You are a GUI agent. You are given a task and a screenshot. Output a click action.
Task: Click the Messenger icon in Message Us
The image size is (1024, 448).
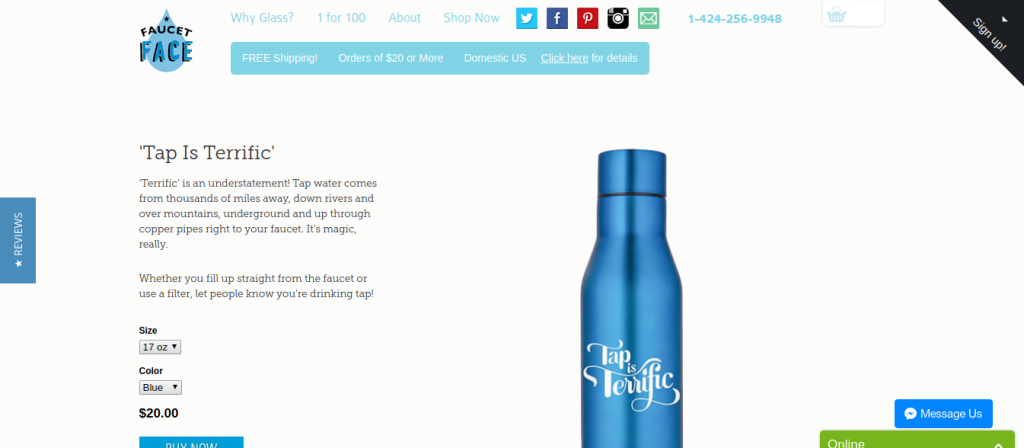911,414
